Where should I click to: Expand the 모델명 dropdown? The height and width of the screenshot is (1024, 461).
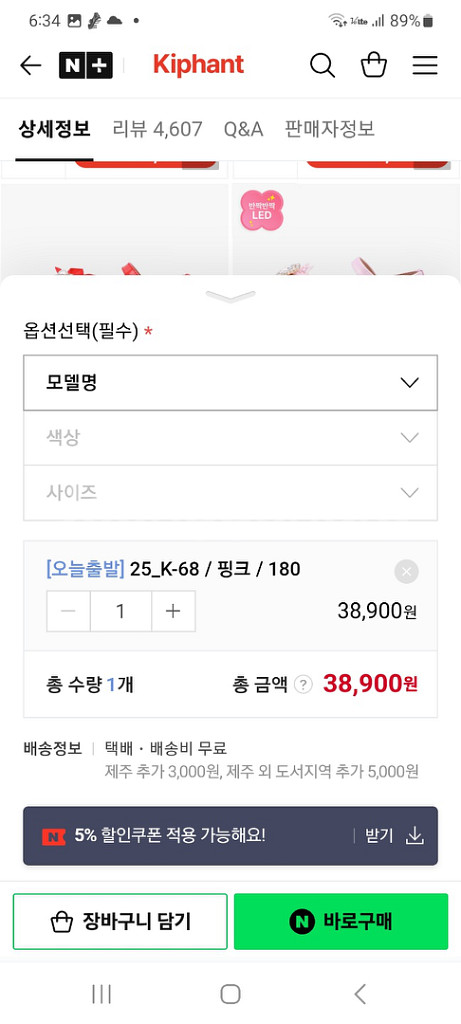(230, 383)
